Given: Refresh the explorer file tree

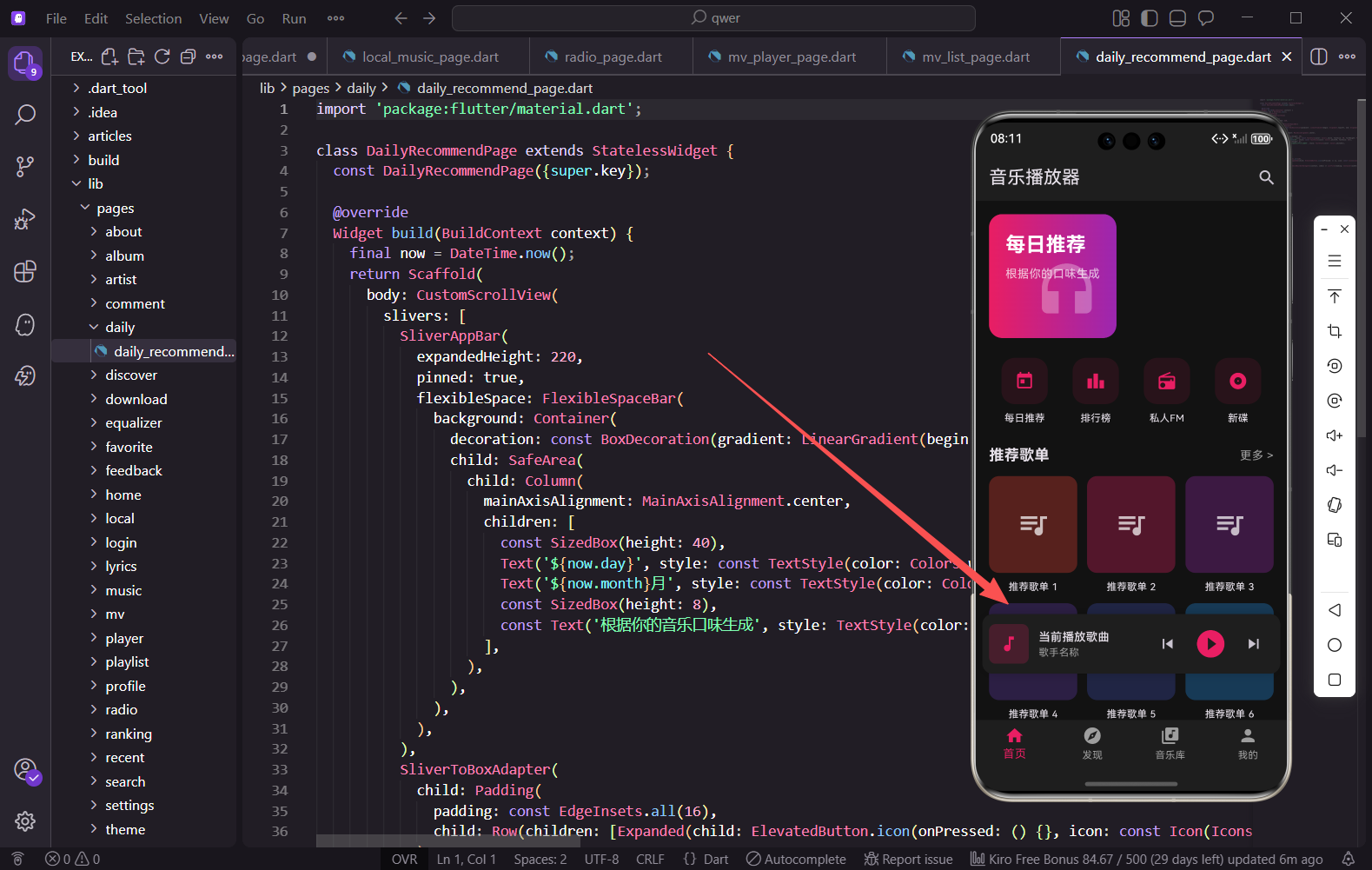Looking at the screenshot, I should (162, 56).
